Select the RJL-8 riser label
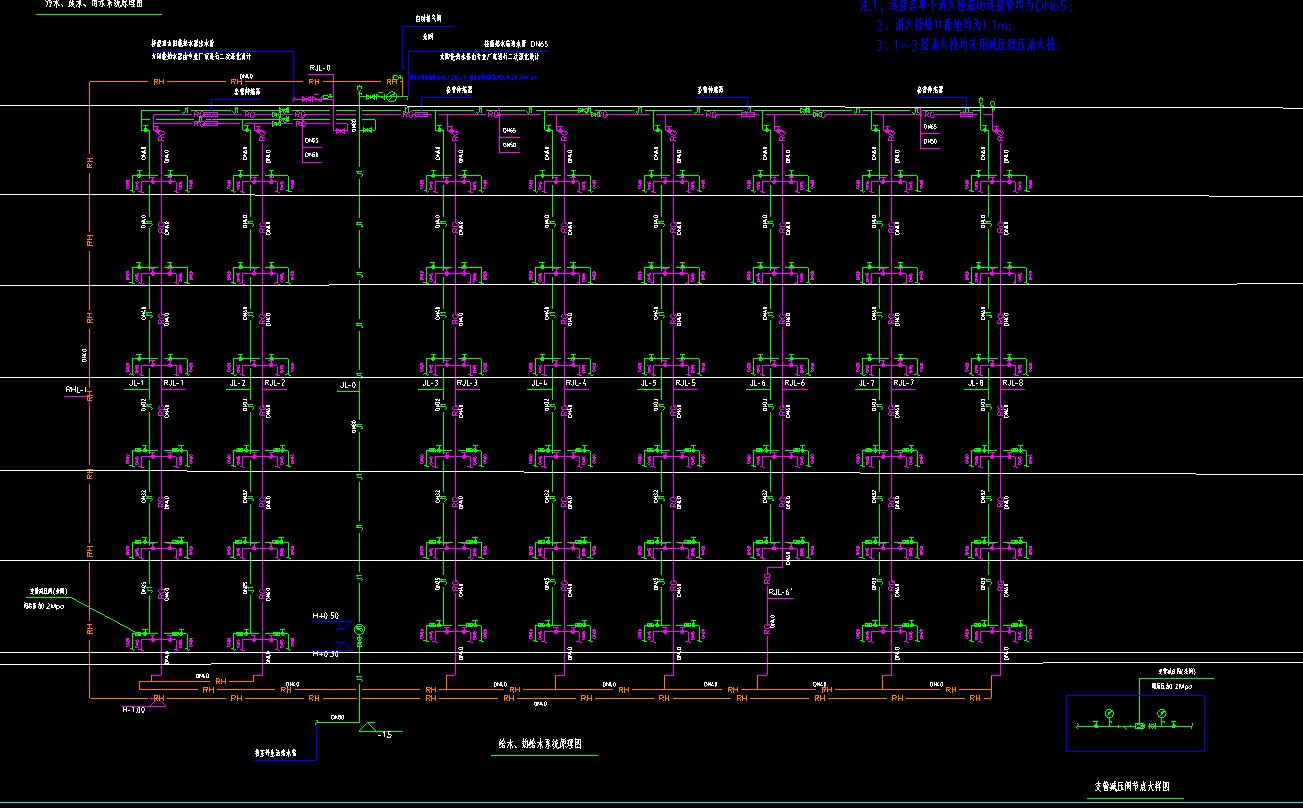Screen dimensions: 1303x808 pyautogui.click(x=1012, y=383)
